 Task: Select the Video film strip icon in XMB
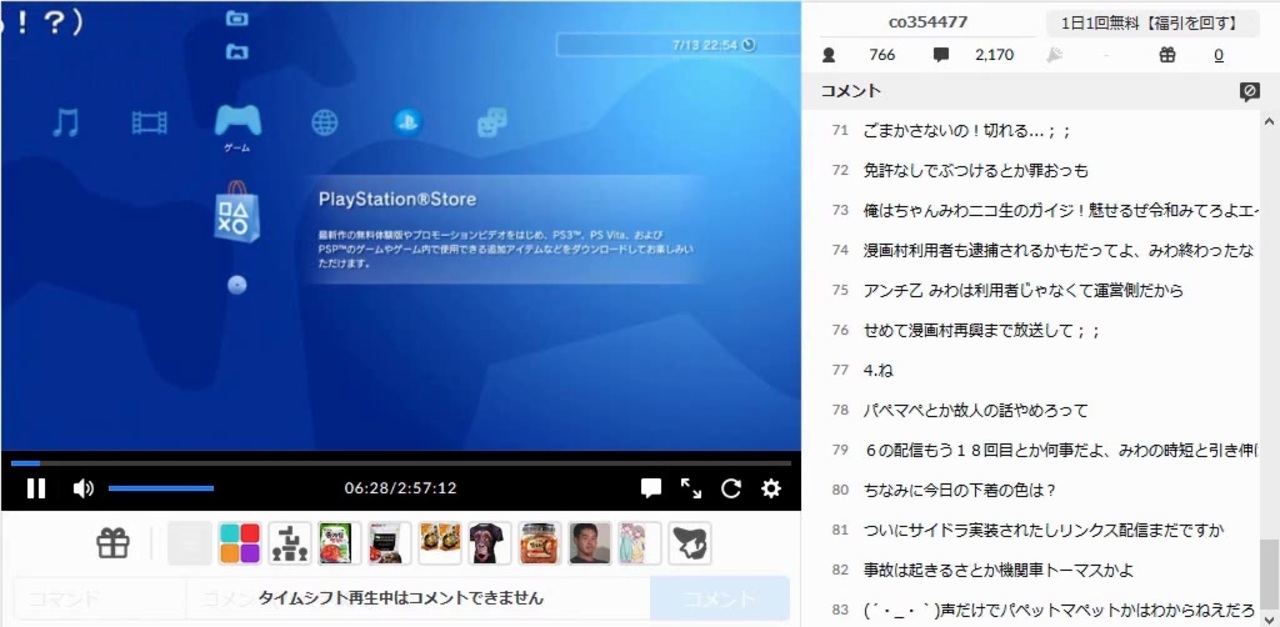click(x=150, y=123)
